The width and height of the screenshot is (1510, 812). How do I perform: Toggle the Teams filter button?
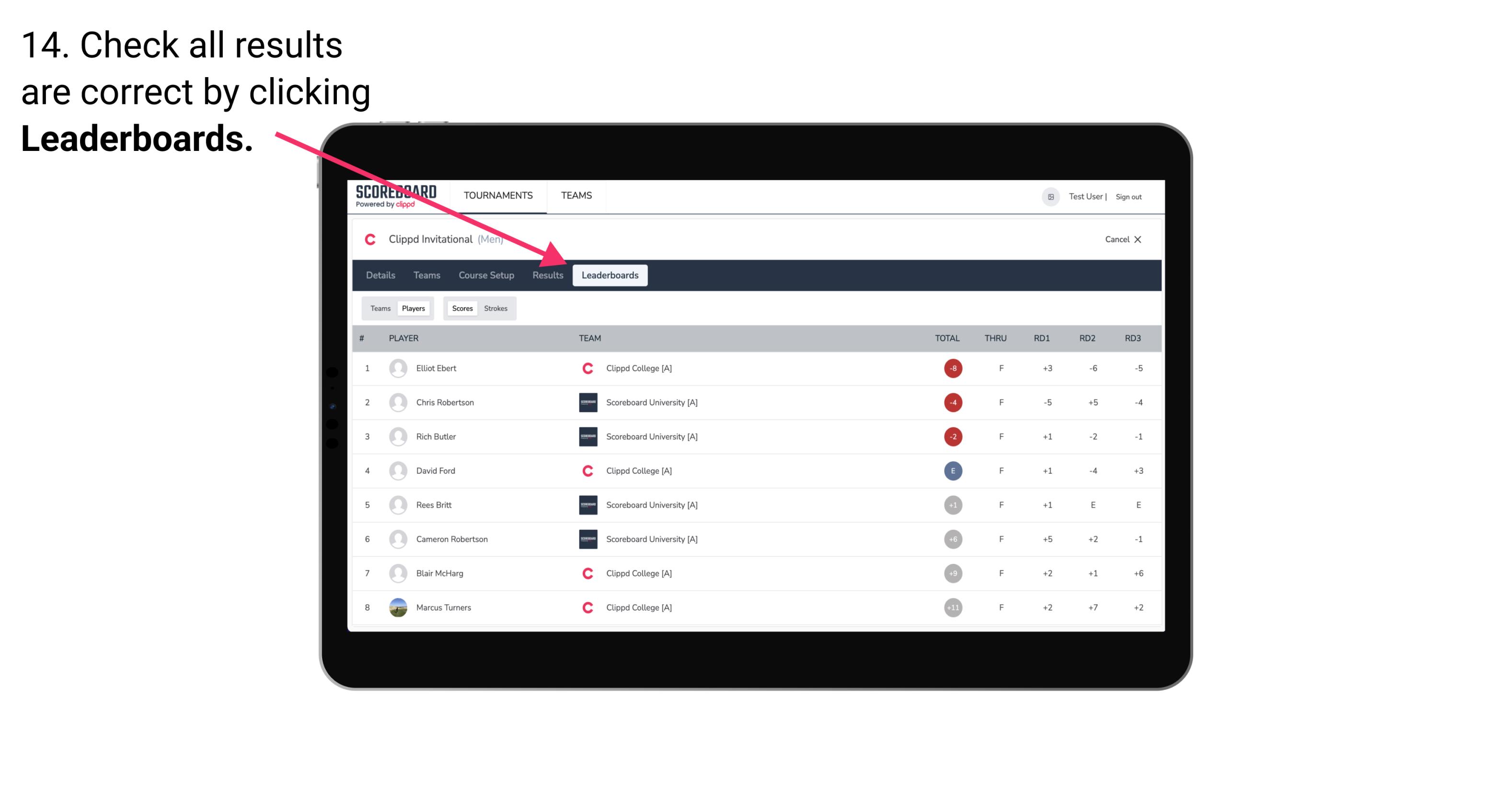pos(379,308)
